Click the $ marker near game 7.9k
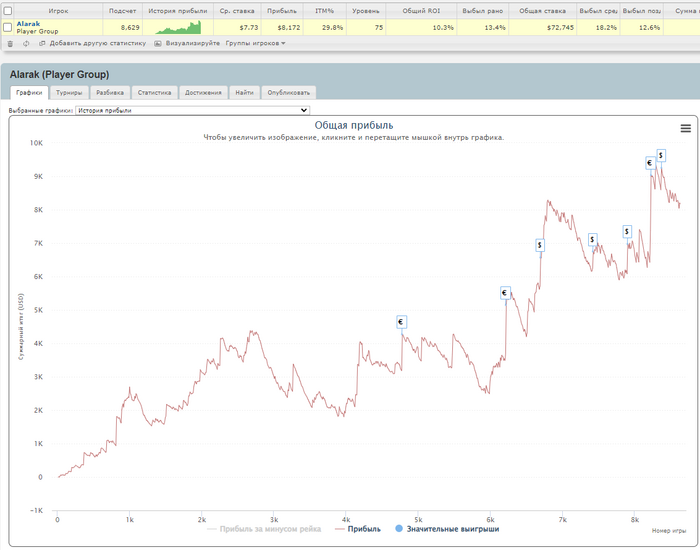Screen dimensions: 700x550 tap(627, 231)
